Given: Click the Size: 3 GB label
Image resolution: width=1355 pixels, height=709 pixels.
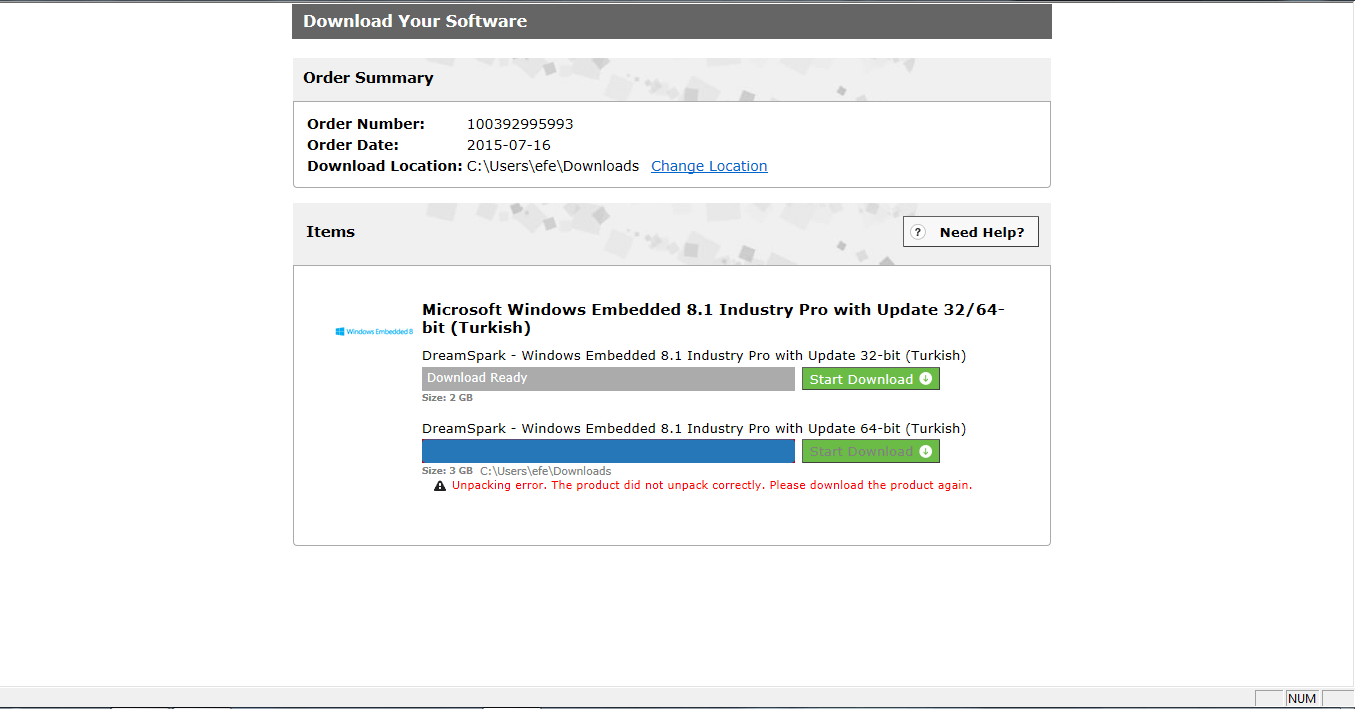Looking at the screenshot, I should point(447,471).
